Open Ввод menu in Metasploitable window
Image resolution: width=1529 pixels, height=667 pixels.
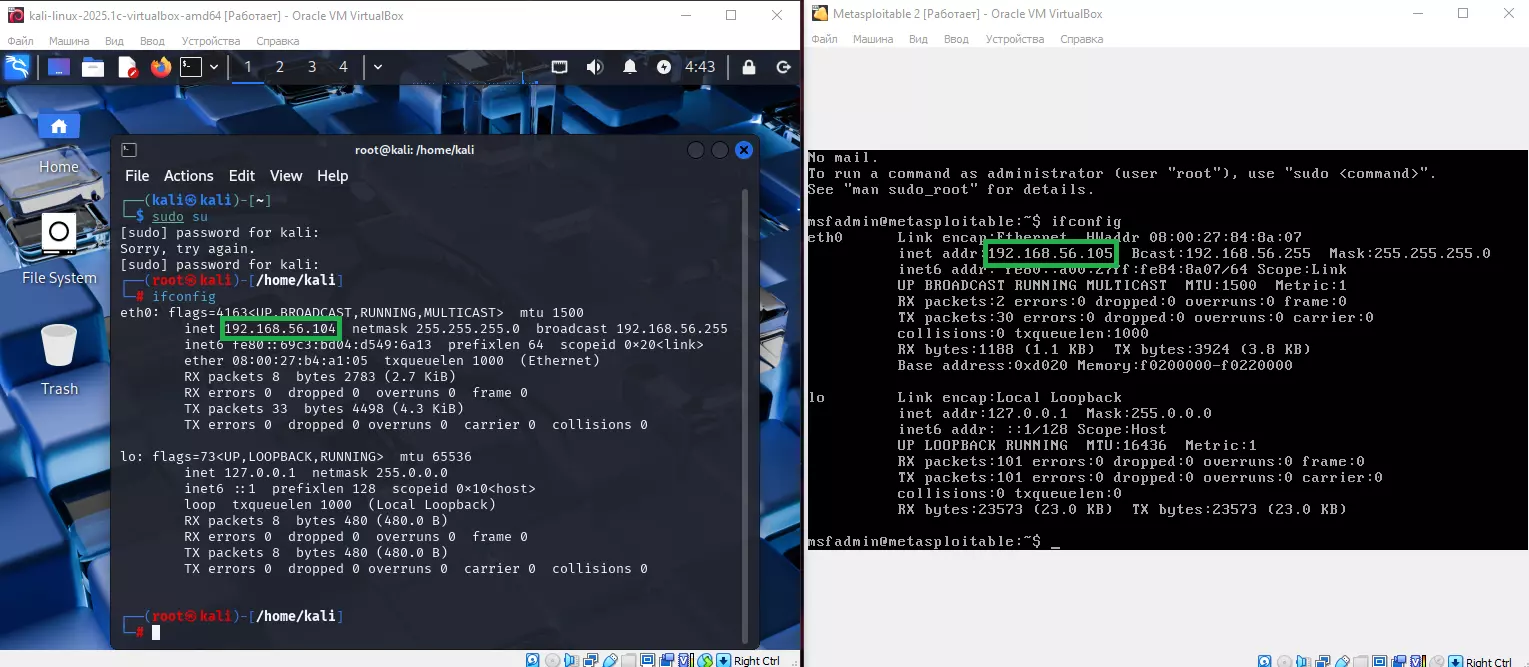[x=956, y=40]
